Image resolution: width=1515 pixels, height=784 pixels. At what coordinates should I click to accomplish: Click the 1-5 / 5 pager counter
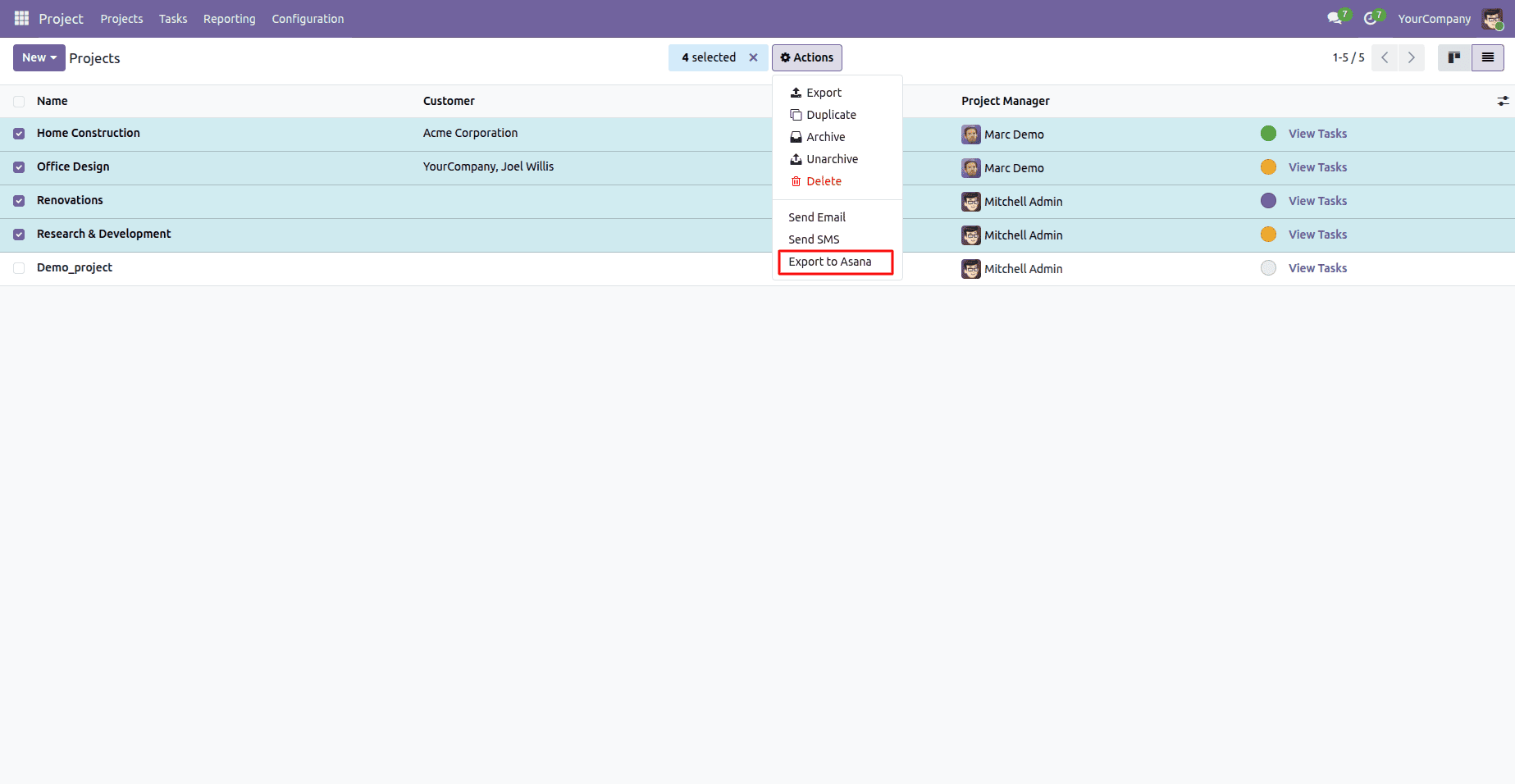click(1348, 57)
